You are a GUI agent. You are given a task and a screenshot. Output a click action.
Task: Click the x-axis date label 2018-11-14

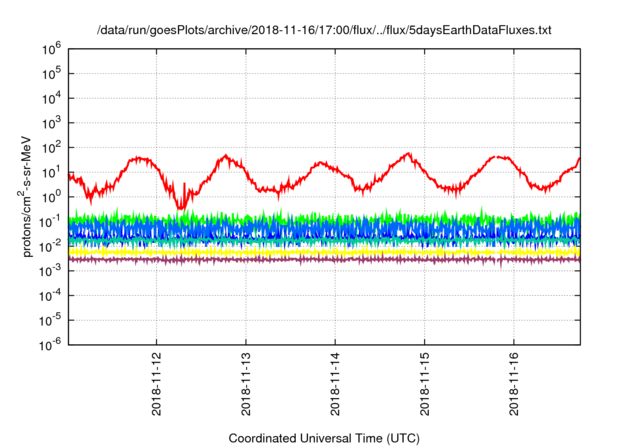click(335, 384)
